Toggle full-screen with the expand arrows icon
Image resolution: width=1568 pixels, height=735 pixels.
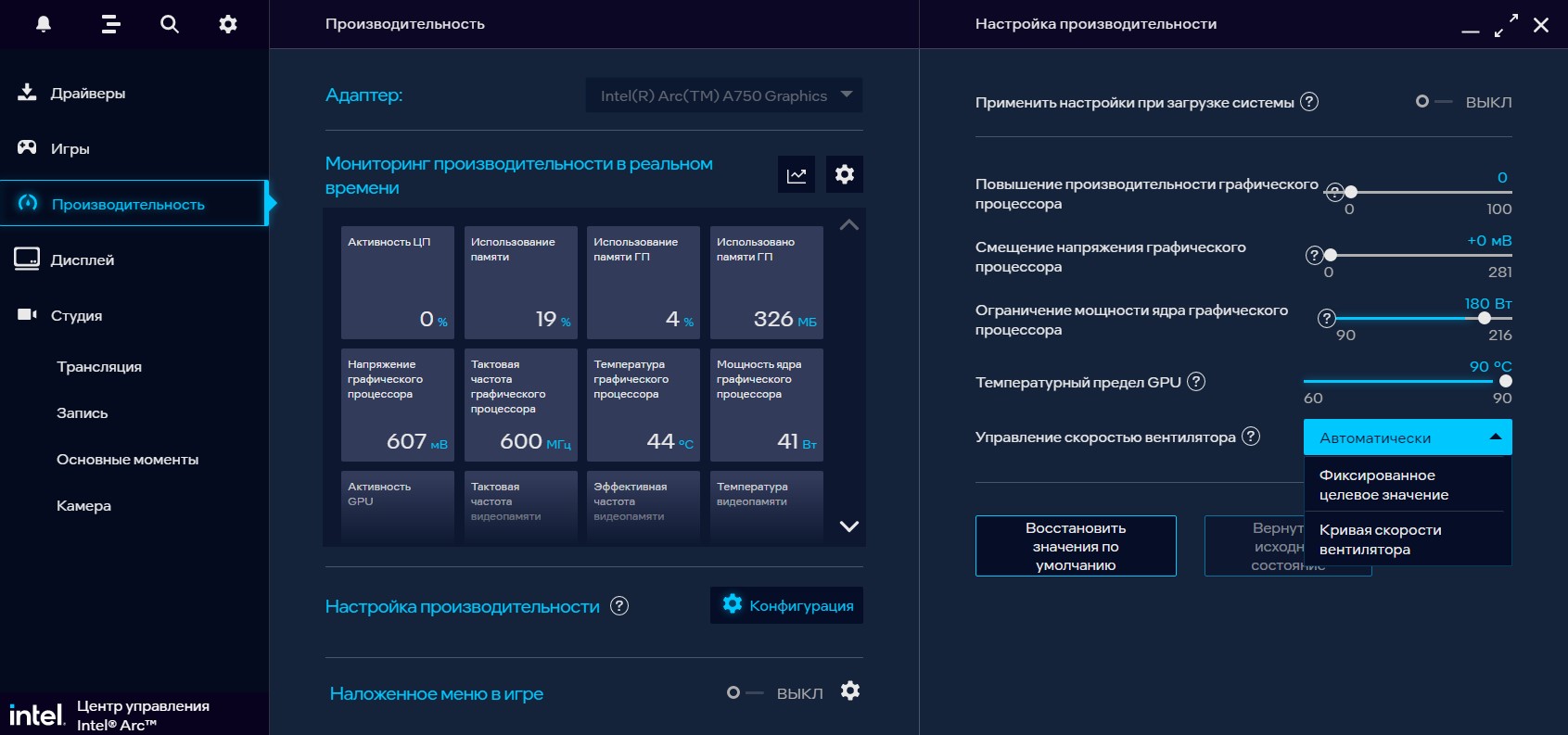(1507, 25)
